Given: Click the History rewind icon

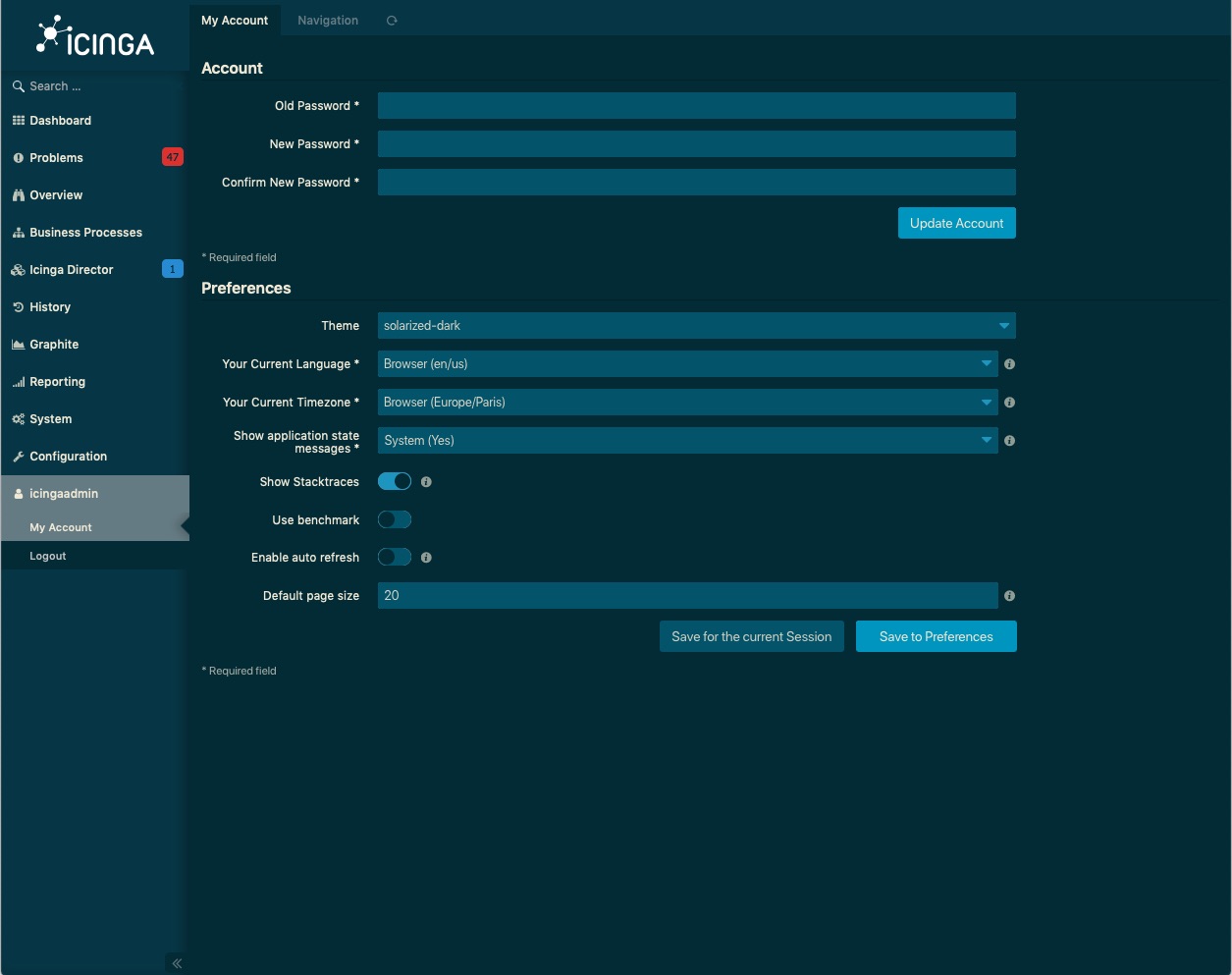Looking at the screenshot, I should [x=18, y=307].
